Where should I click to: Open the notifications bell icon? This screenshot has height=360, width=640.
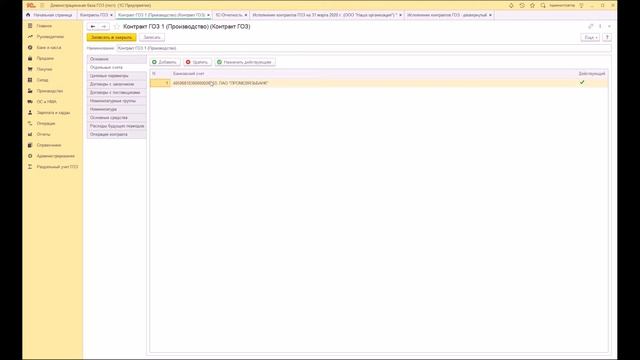(x=511, y=5)
